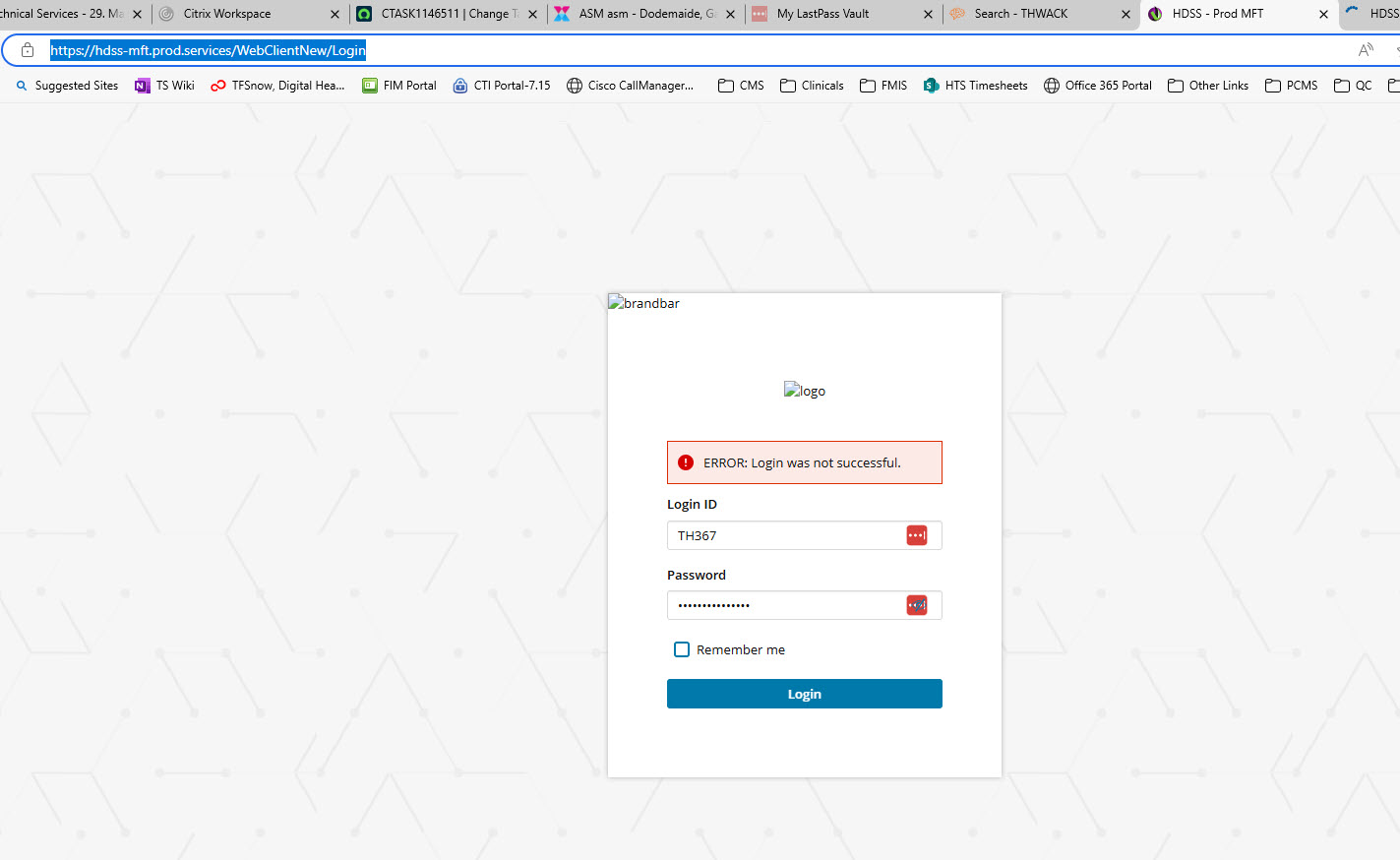This screenshot has height=860, width=1400.
Task: Click the ASM asm tab favicon
Action: click(562, 14)
